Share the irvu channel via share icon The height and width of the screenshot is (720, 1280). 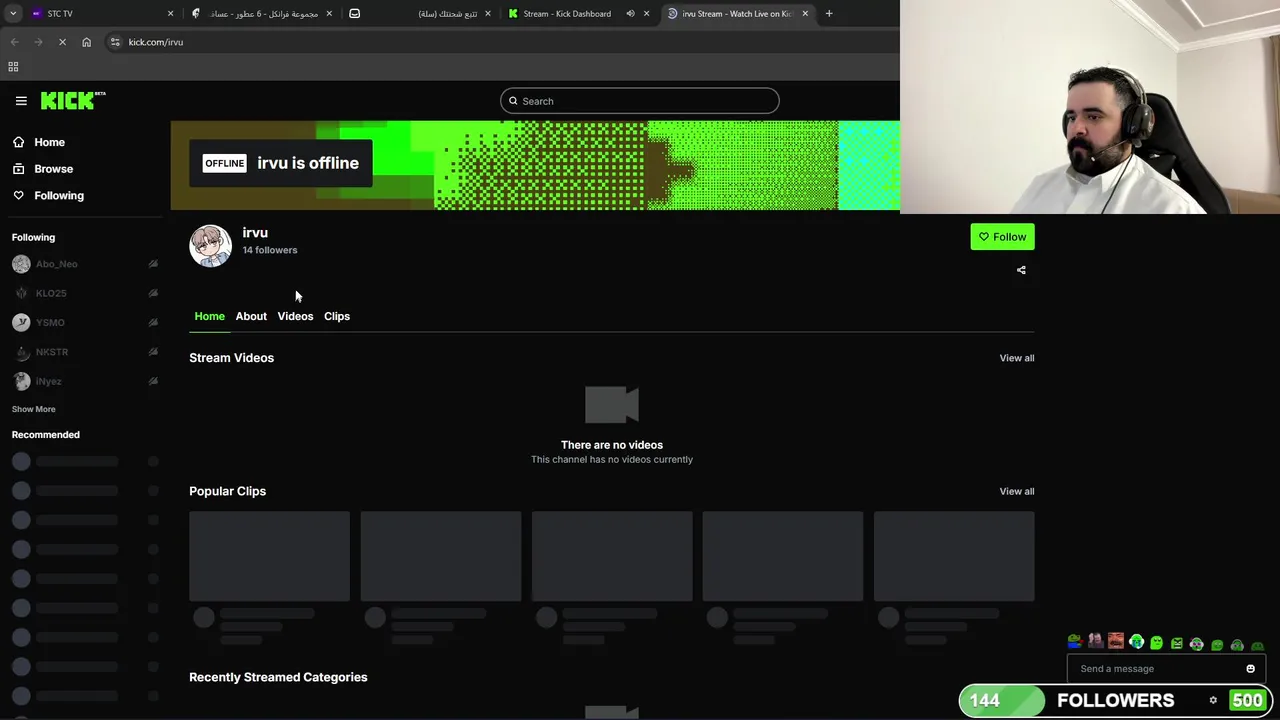tap(1021, 270)
